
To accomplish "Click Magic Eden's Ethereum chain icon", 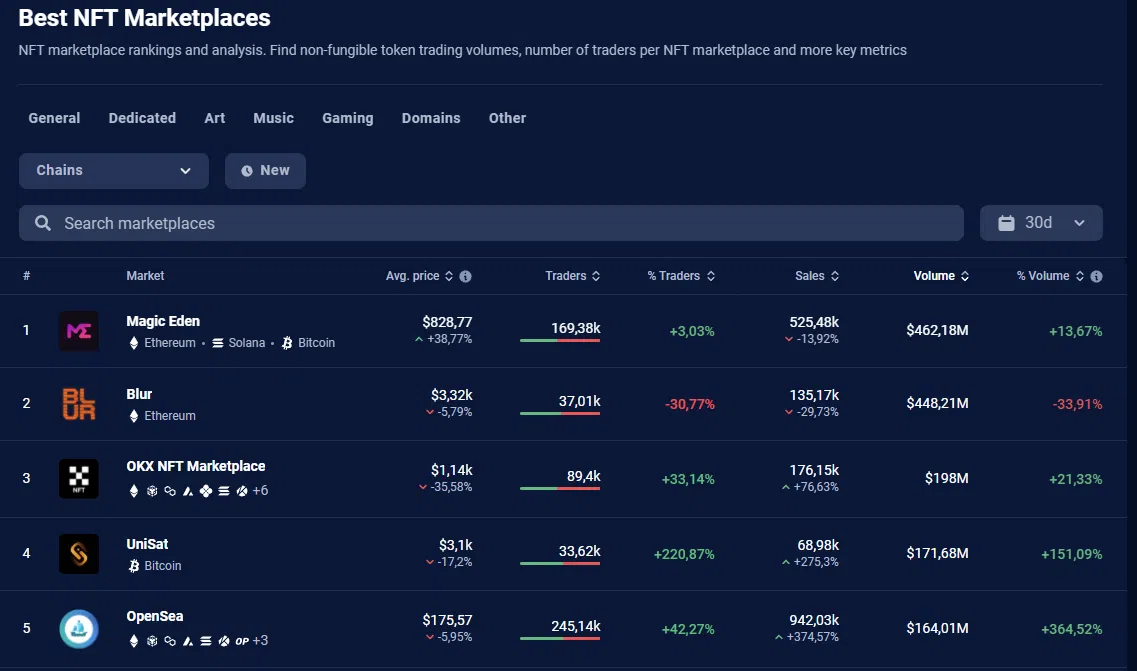I will coord(133,343).
